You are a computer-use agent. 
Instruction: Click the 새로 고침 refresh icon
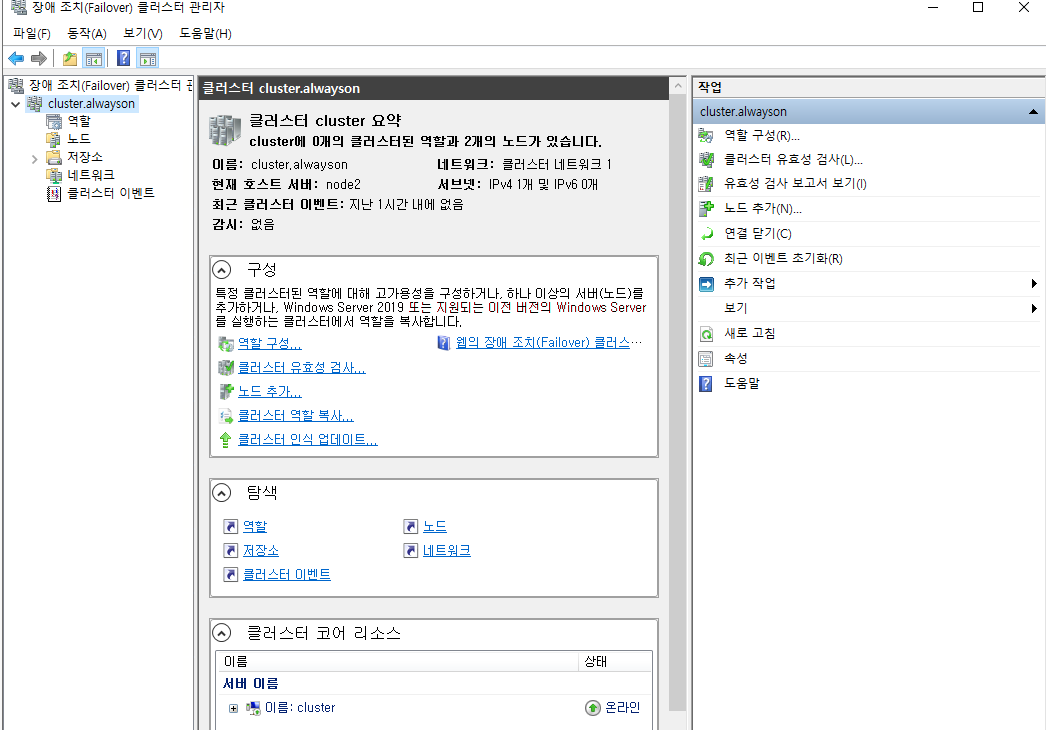tap(706, 334)
